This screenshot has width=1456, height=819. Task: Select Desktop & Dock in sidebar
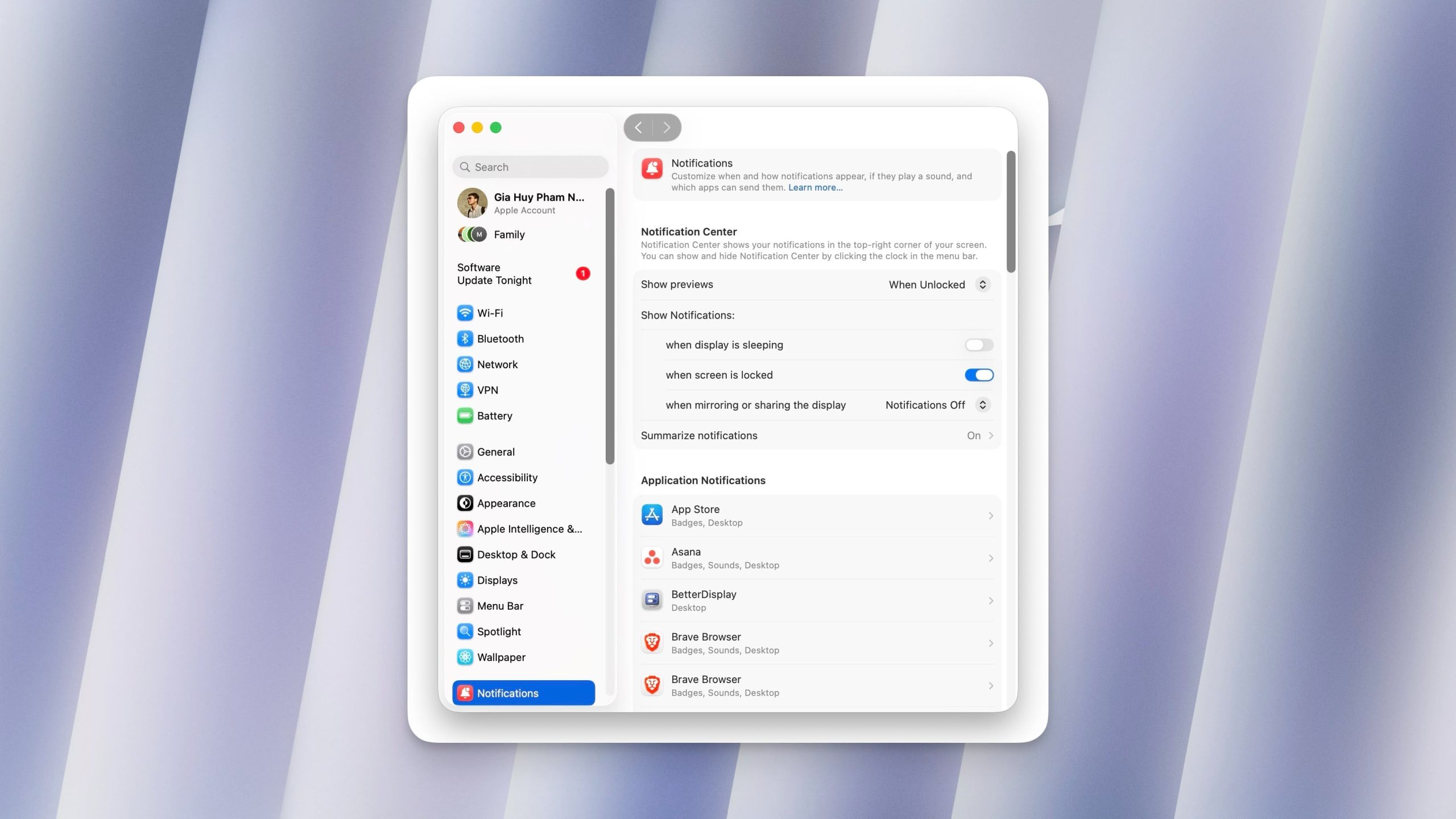pos(516,555)
